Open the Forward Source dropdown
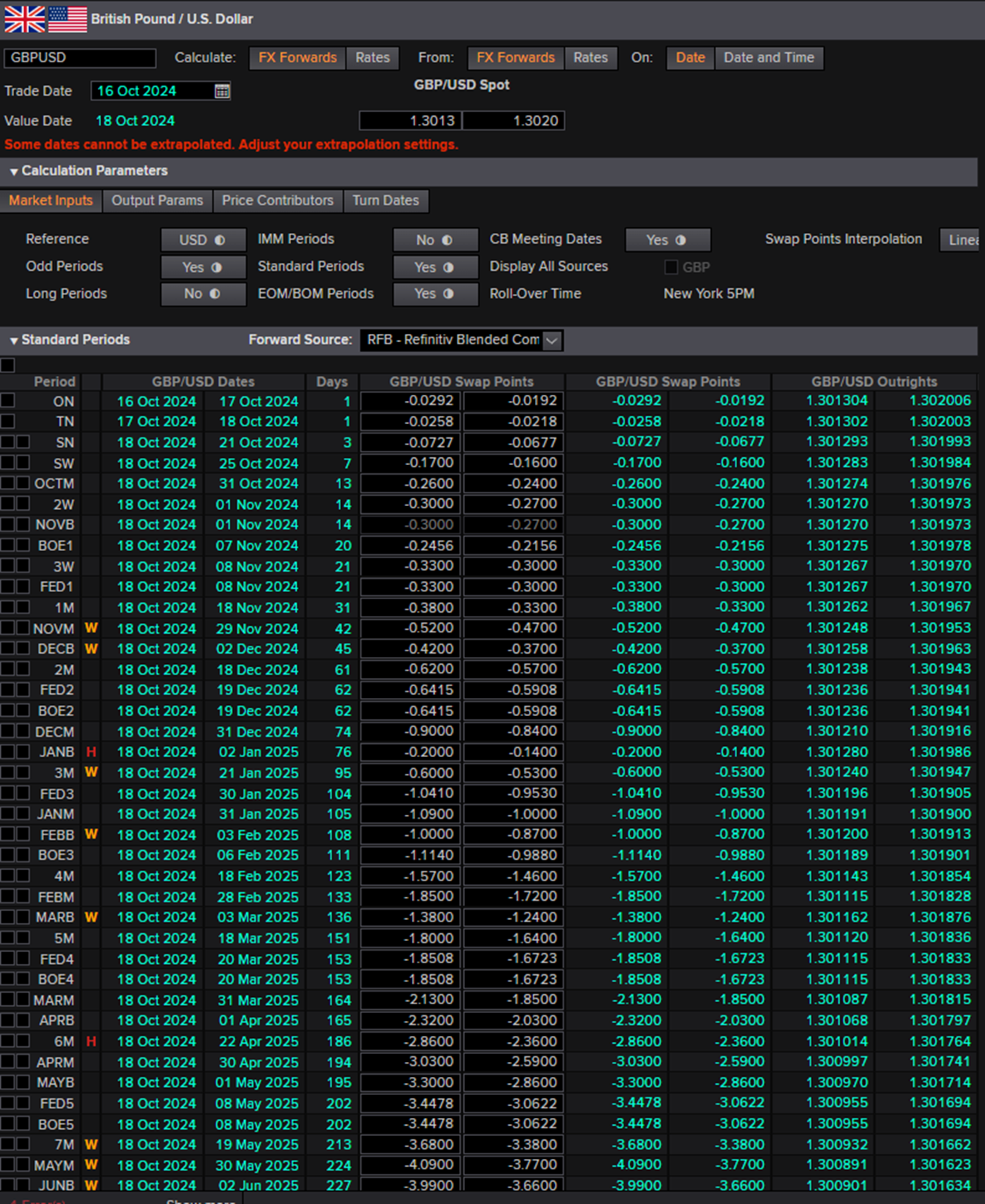This screenshot has height=1204, width=985. tap(552, 340)
